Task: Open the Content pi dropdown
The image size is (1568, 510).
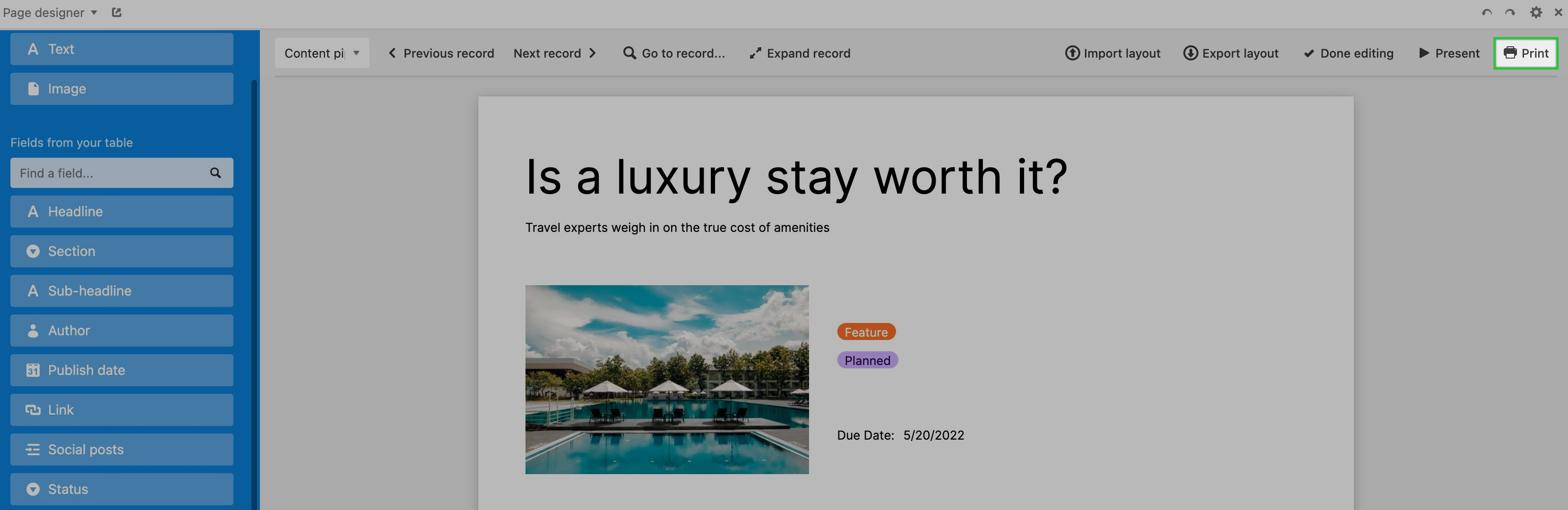Action: point(320,52)
